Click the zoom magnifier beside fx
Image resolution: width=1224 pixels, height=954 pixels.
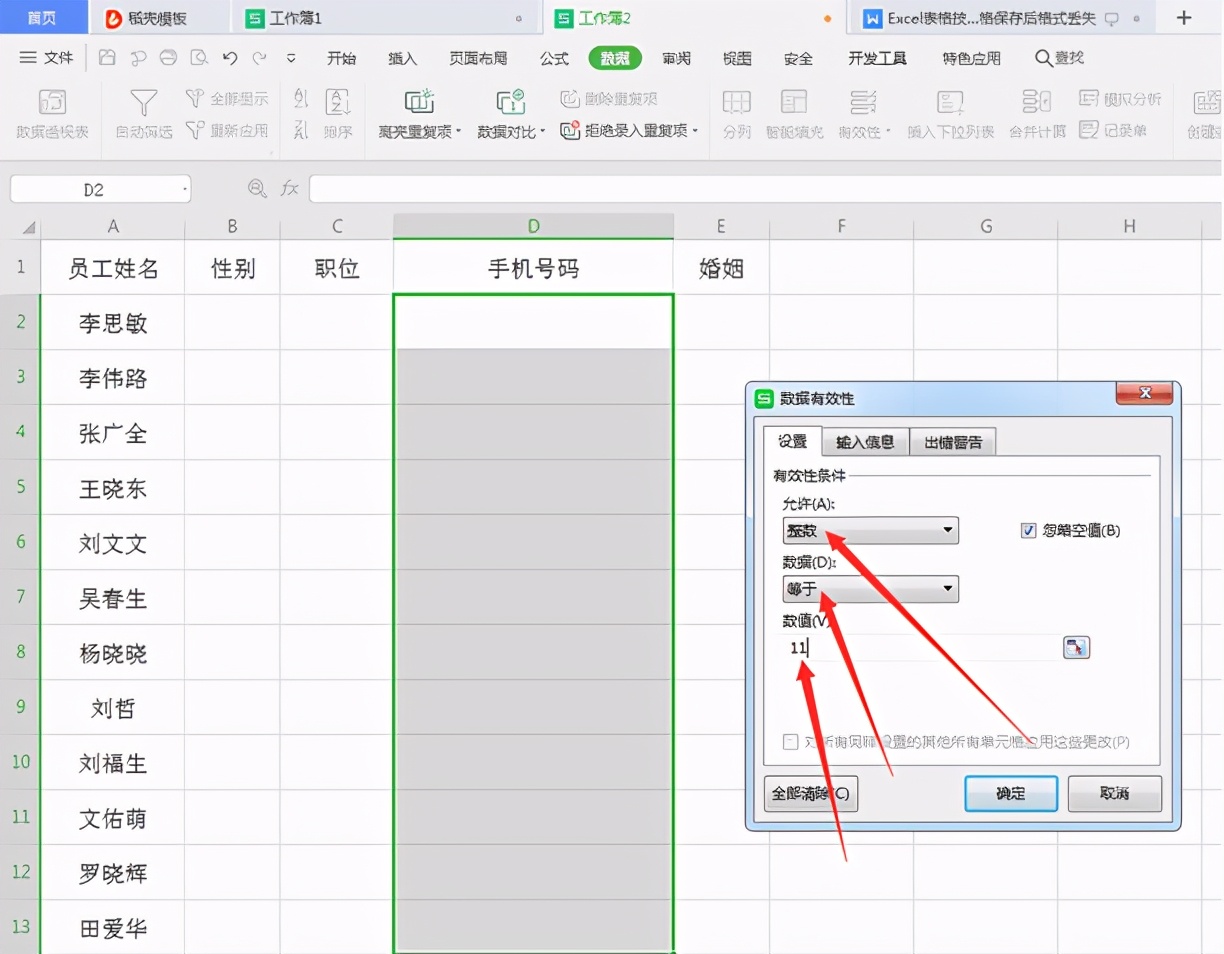click(257, 188)
